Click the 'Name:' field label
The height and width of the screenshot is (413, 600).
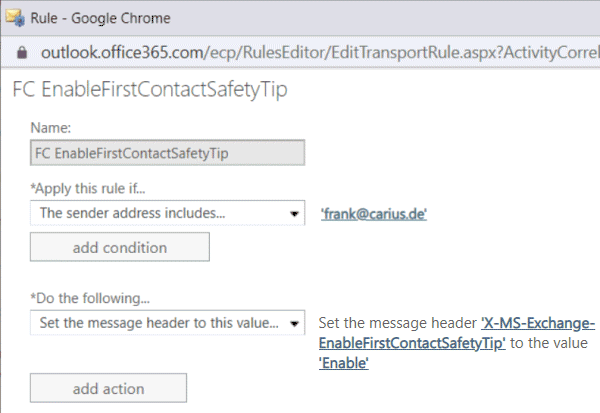pos(51,127)
